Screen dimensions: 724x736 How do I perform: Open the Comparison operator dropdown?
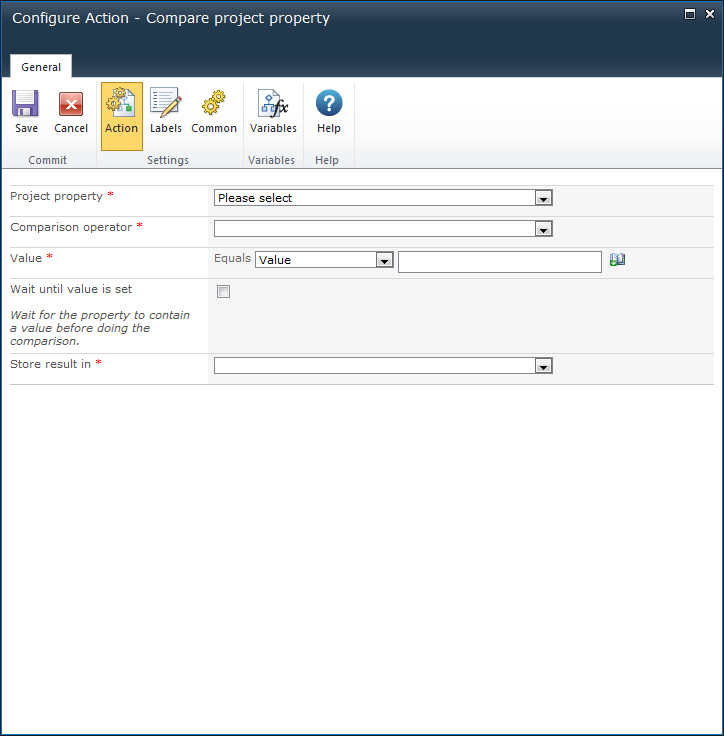pyautogui.click(x=383, y=229)
